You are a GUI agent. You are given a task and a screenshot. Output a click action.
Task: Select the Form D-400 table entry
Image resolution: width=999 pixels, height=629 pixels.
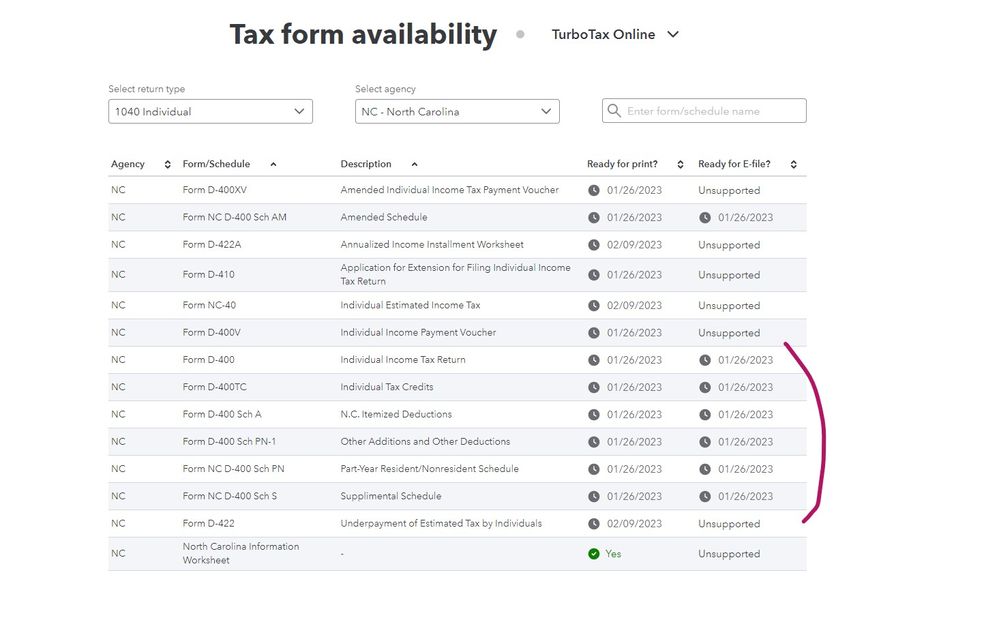click(208, 360)
